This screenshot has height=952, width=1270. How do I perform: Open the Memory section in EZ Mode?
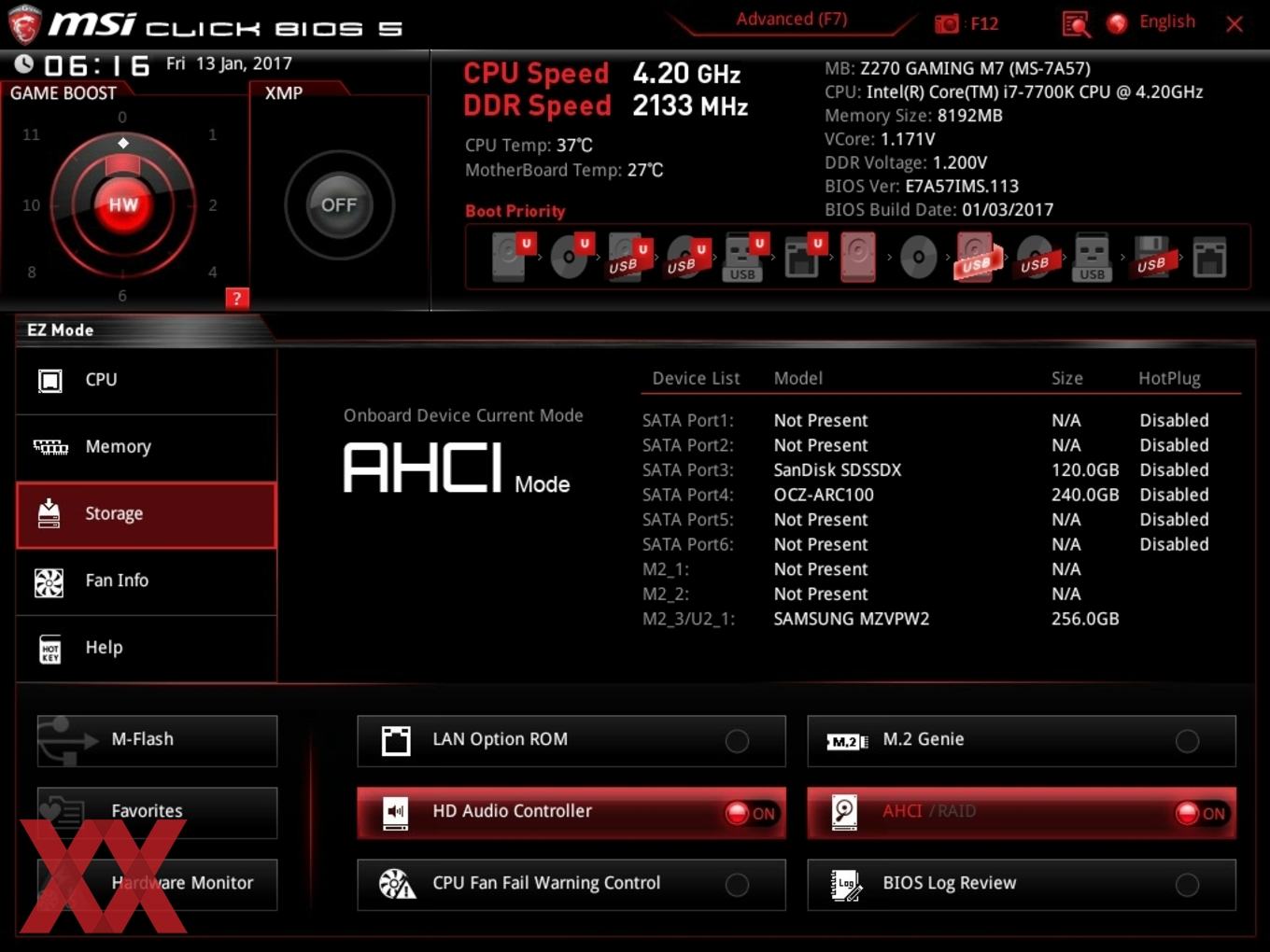[x=147, y=447]
